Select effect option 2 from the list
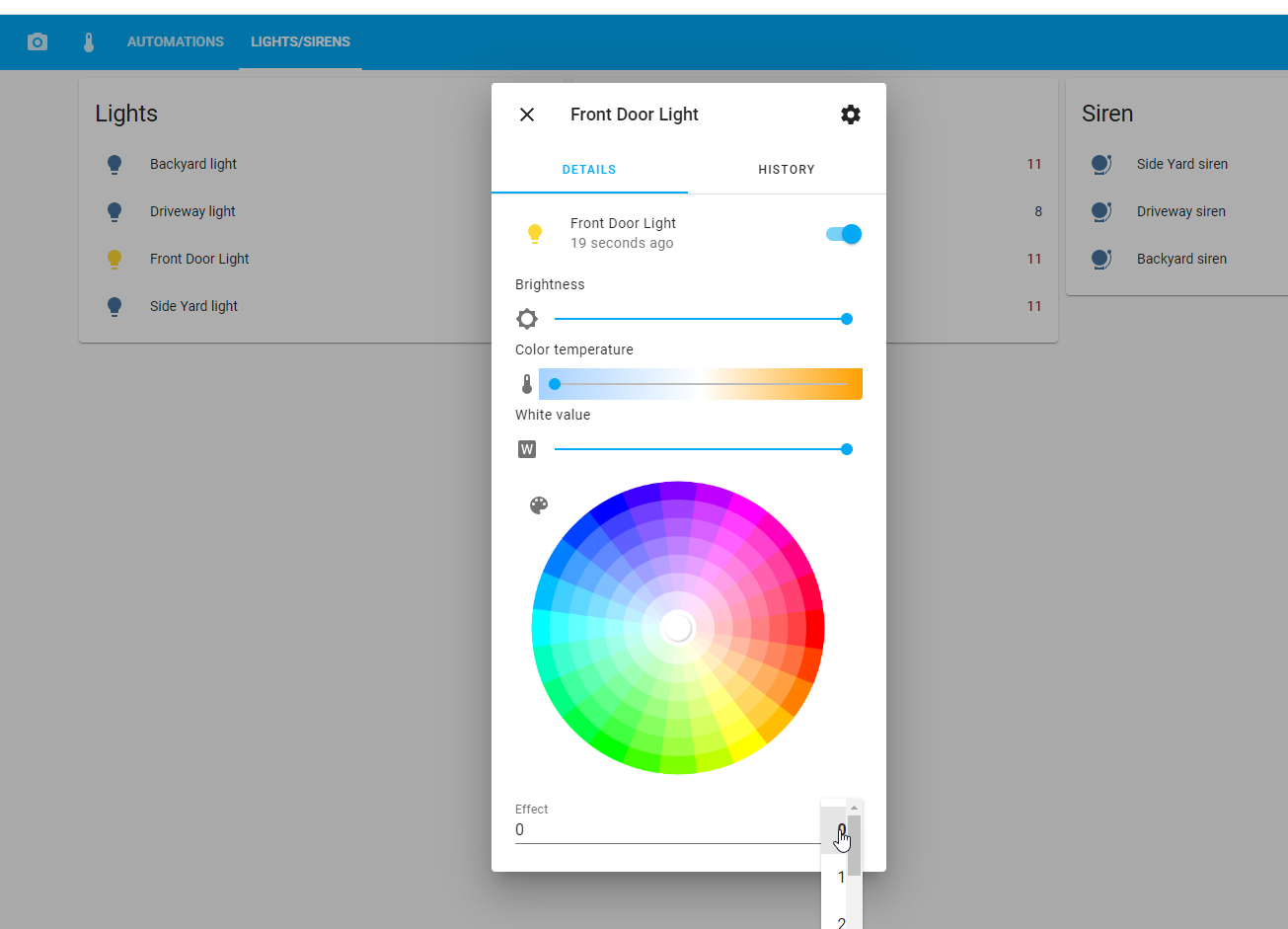 pyautogui.click(x=840, y=921)
